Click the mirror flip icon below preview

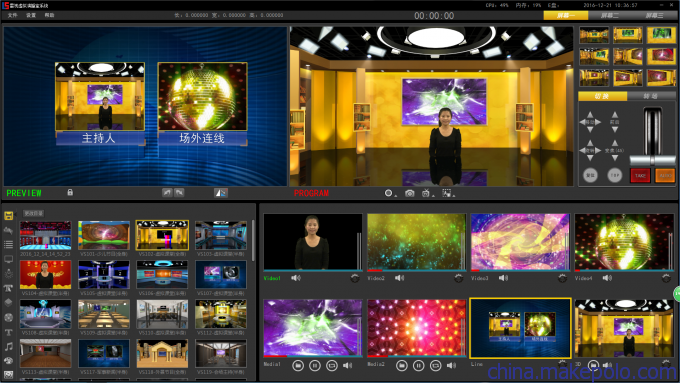[x=221, y=193]
